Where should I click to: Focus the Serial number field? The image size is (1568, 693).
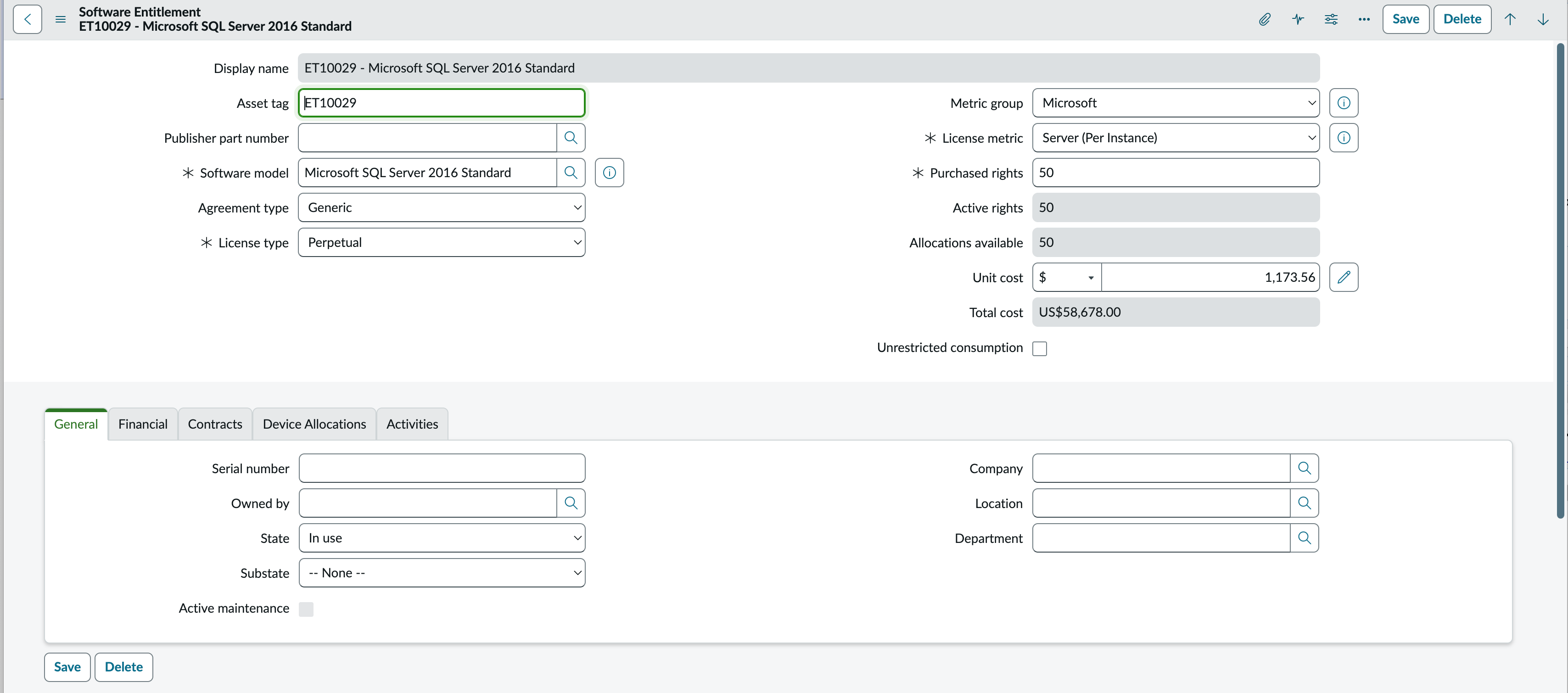click(442, 468)
